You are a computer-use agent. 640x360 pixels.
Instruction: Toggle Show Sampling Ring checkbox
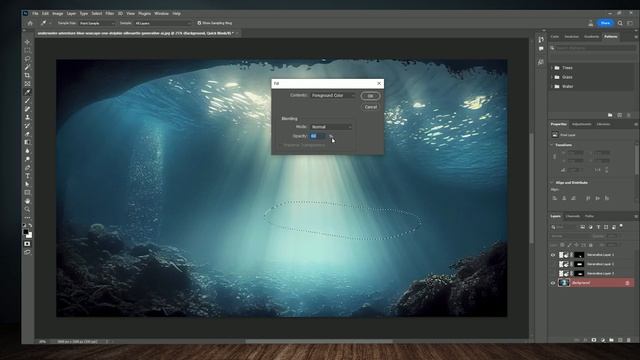(199, 23)
